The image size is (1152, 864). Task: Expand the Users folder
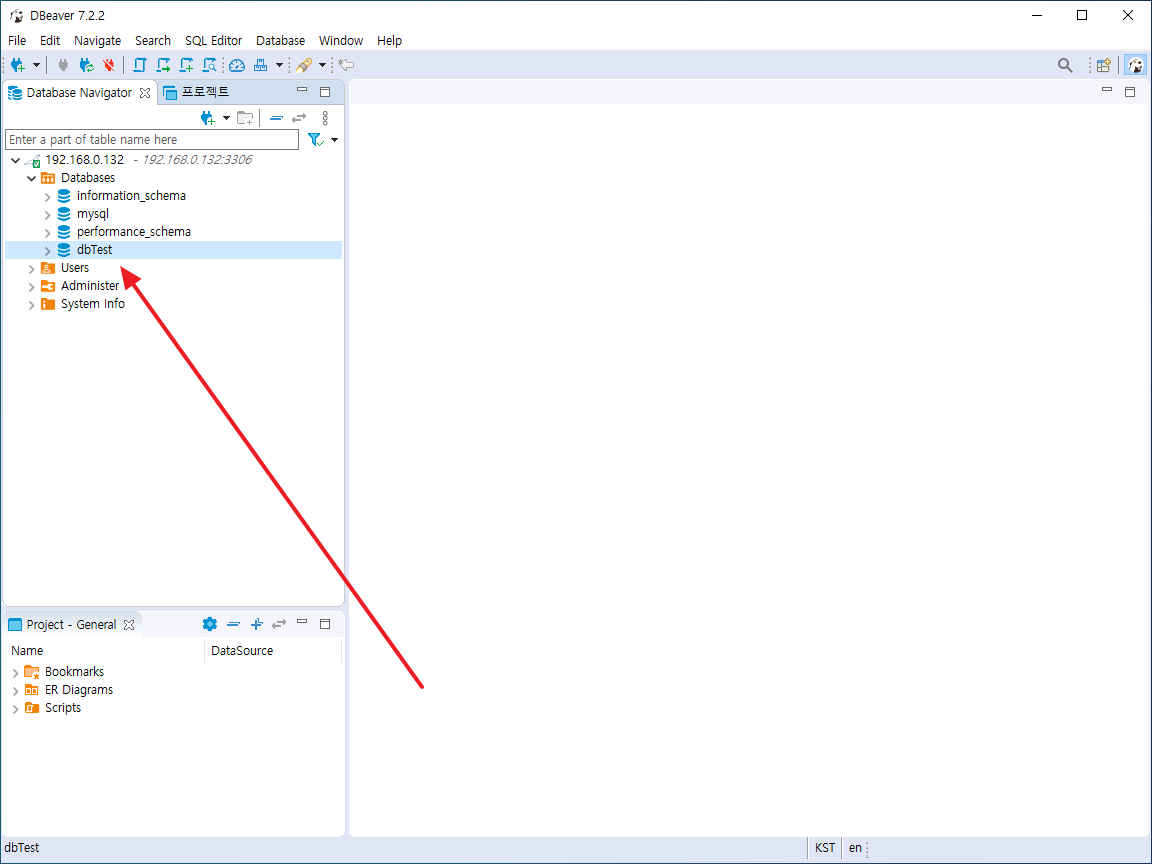point(32,268)
